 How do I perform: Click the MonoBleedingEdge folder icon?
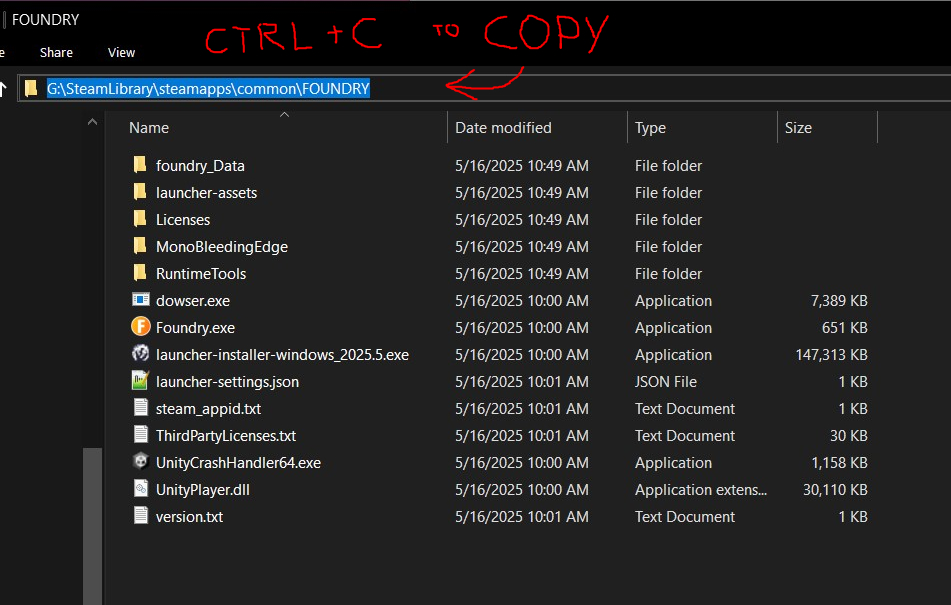140,246
